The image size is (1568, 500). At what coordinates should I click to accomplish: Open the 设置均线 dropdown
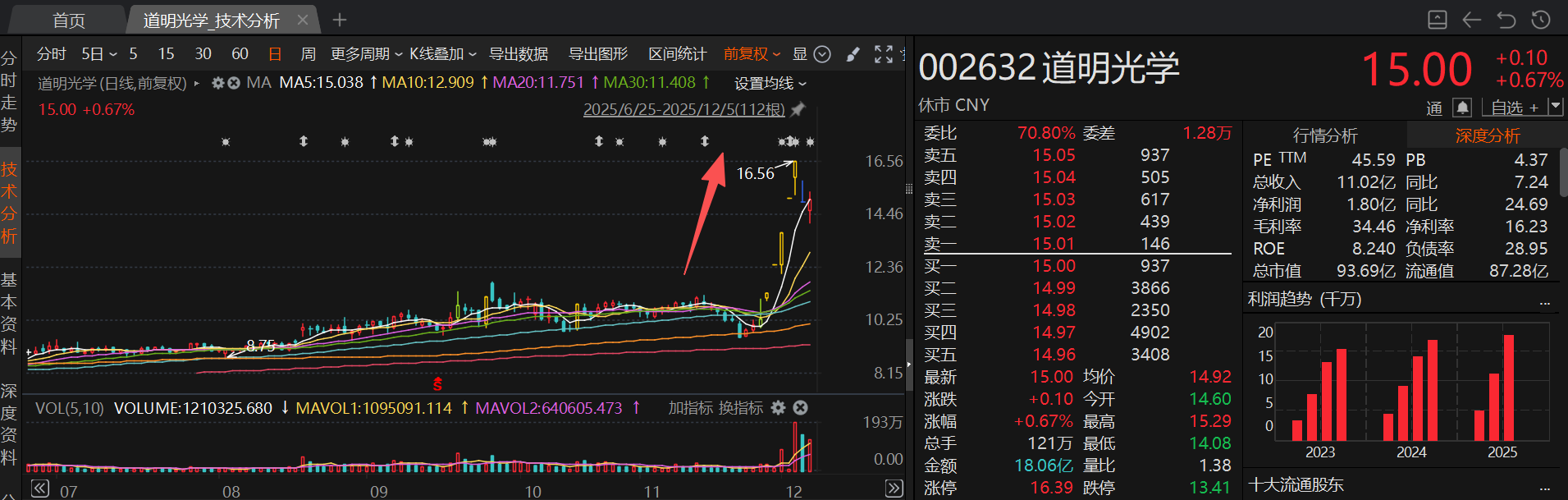pos(770,84)
